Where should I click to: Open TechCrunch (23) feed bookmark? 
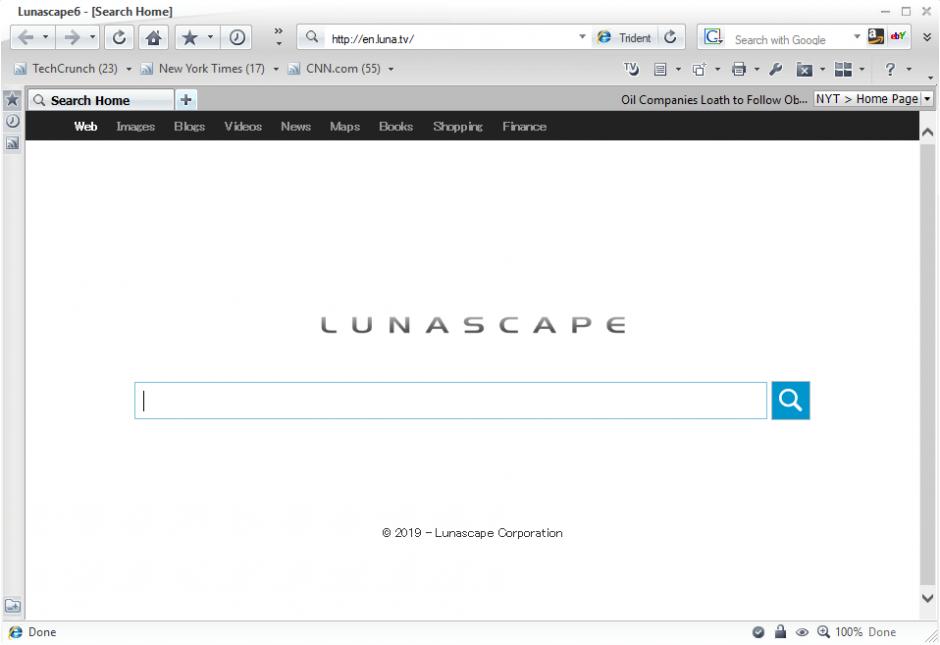point(66,69)
